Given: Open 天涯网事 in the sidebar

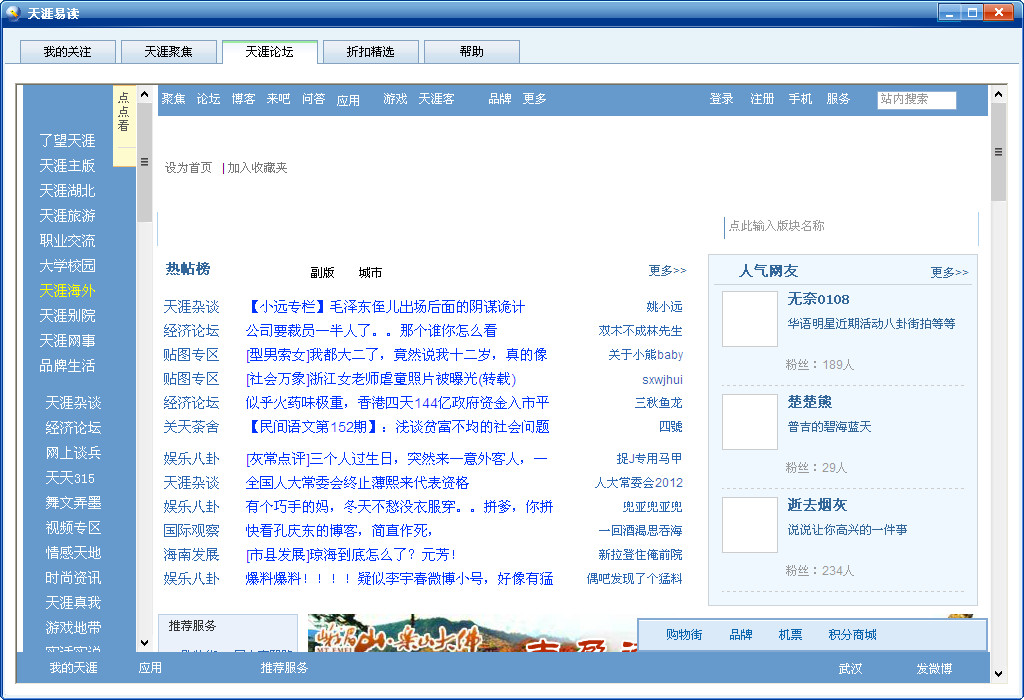Looking at the screenshot, I should (67, 341).
